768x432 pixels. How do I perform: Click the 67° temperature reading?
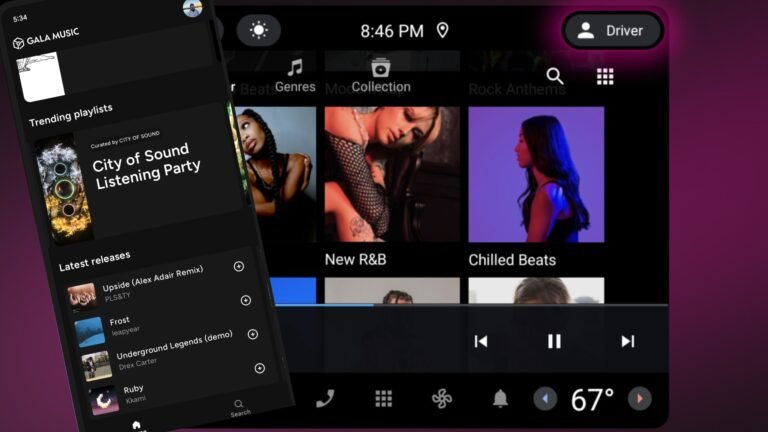click(x=592, y=400)
